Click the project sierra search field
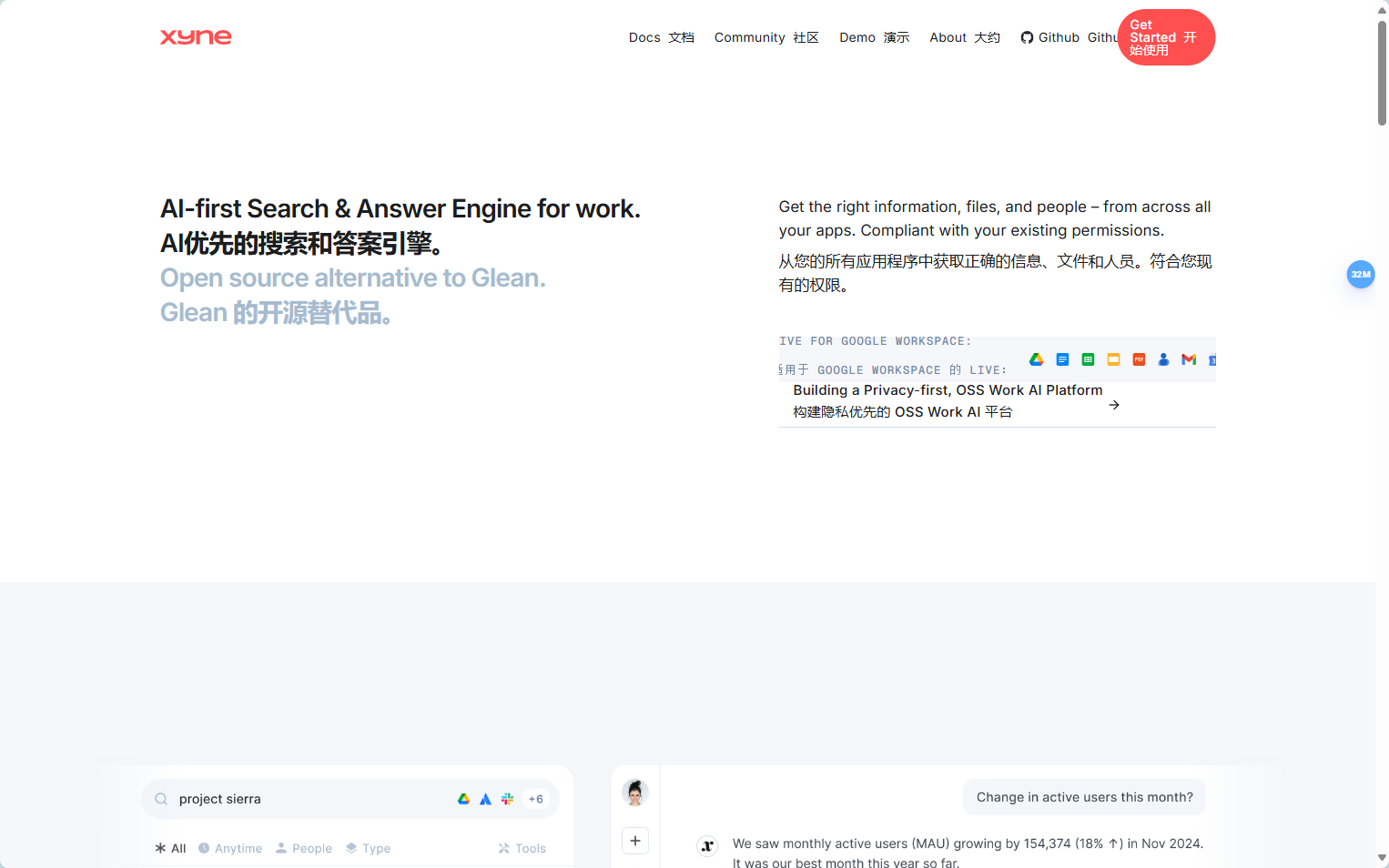The height and width of the screenshot is (868, 1389). coord(350,799)
